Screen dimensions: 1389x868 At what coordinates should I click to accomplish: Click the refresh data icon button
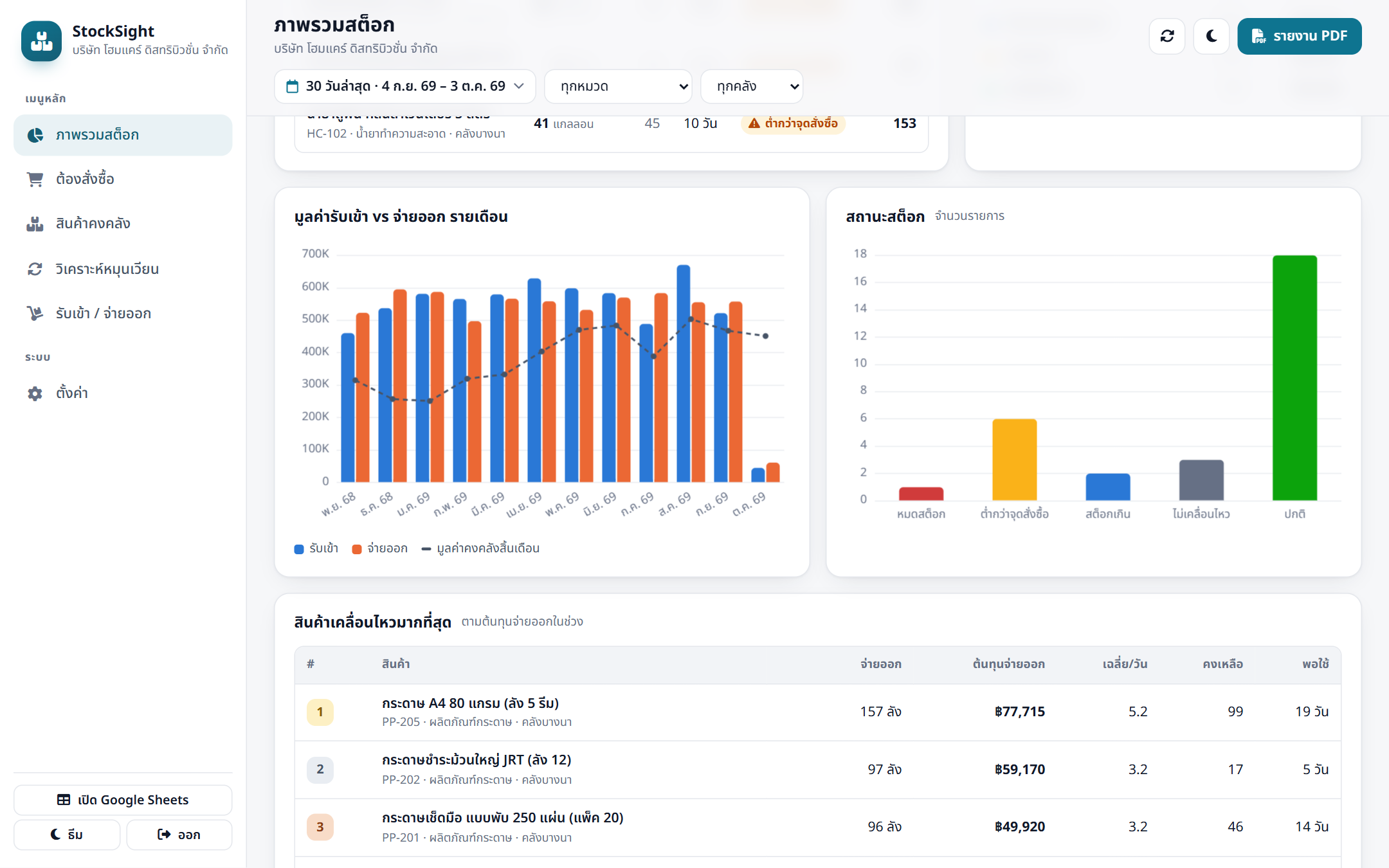click(1167, 36)
